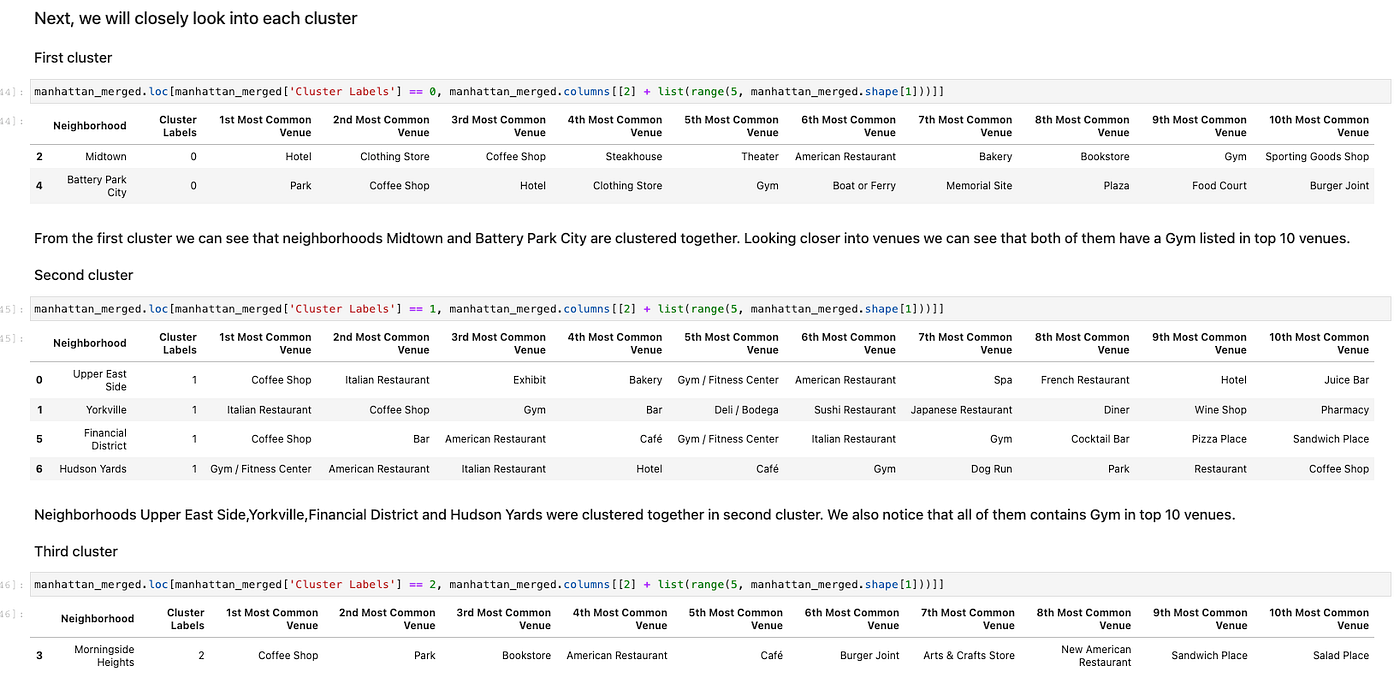Click the Restaurant cell in Hudson Yards 9th column
The height and width of the screenshot is (697, 1400).
1220,469
